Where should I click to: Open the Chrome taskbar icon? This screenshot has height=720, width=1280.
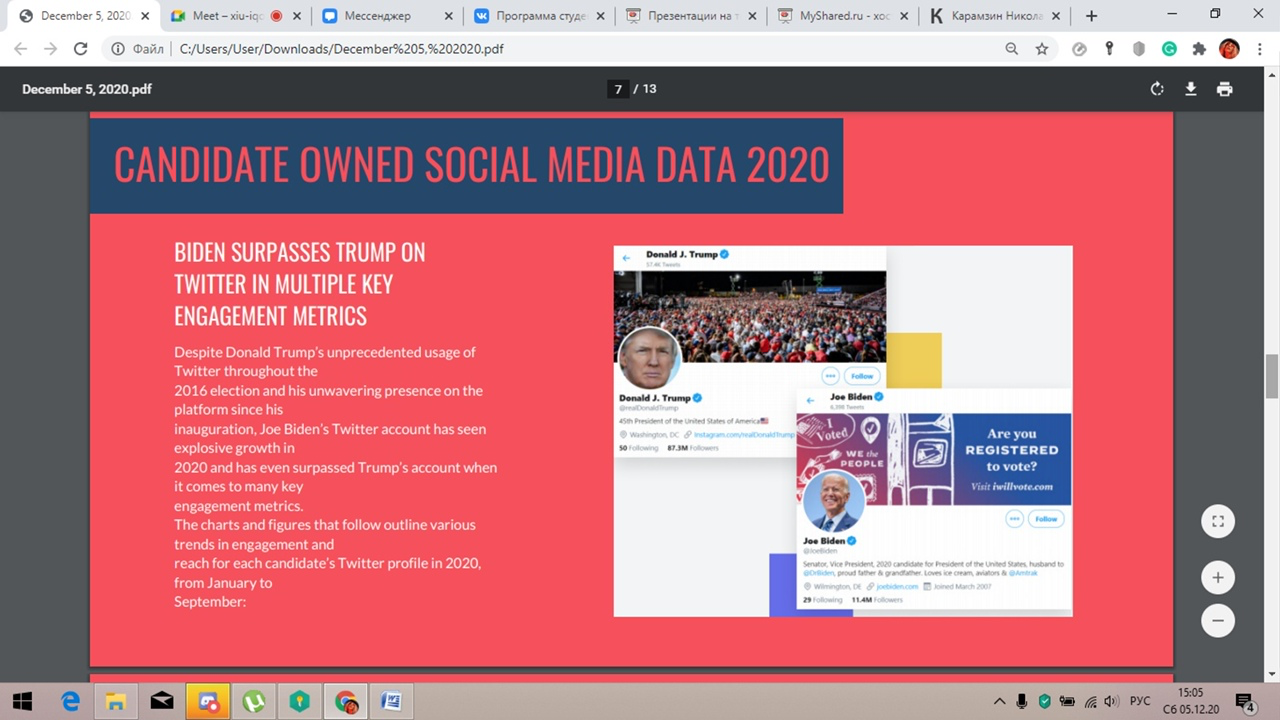(x=346, y=701)
